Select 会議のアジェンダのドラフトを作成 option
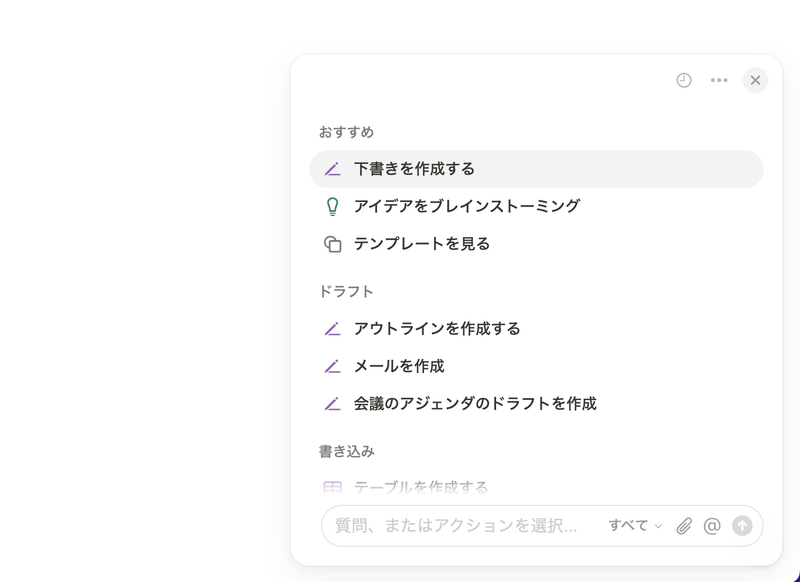Viewport: 800px width, 582px height. (475, 404)
